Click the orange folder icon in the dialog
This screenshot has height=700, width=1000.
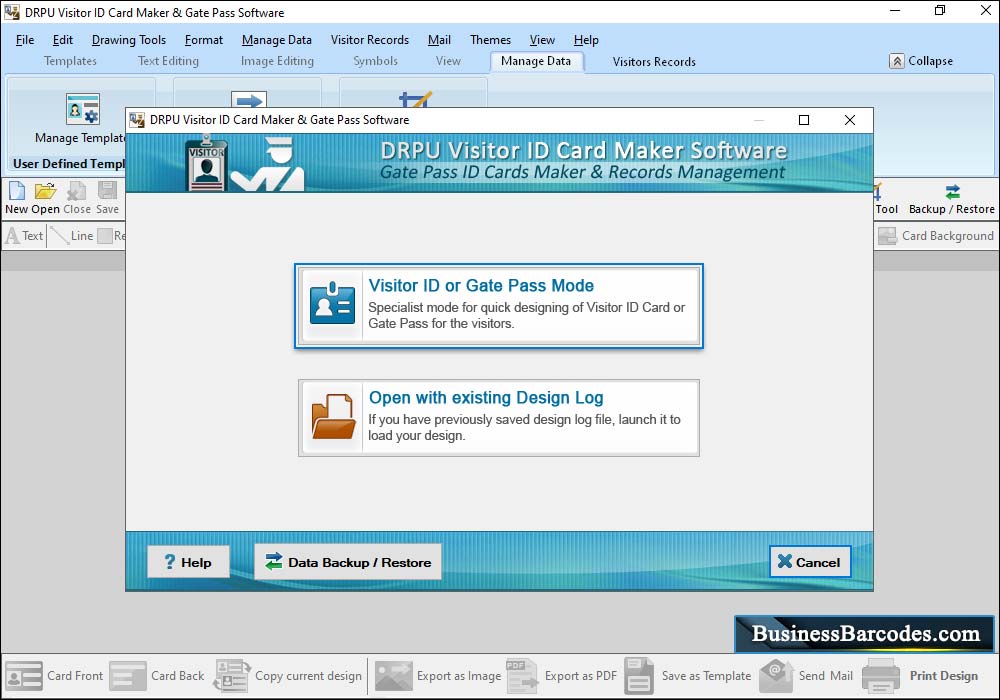pos(333,416)
